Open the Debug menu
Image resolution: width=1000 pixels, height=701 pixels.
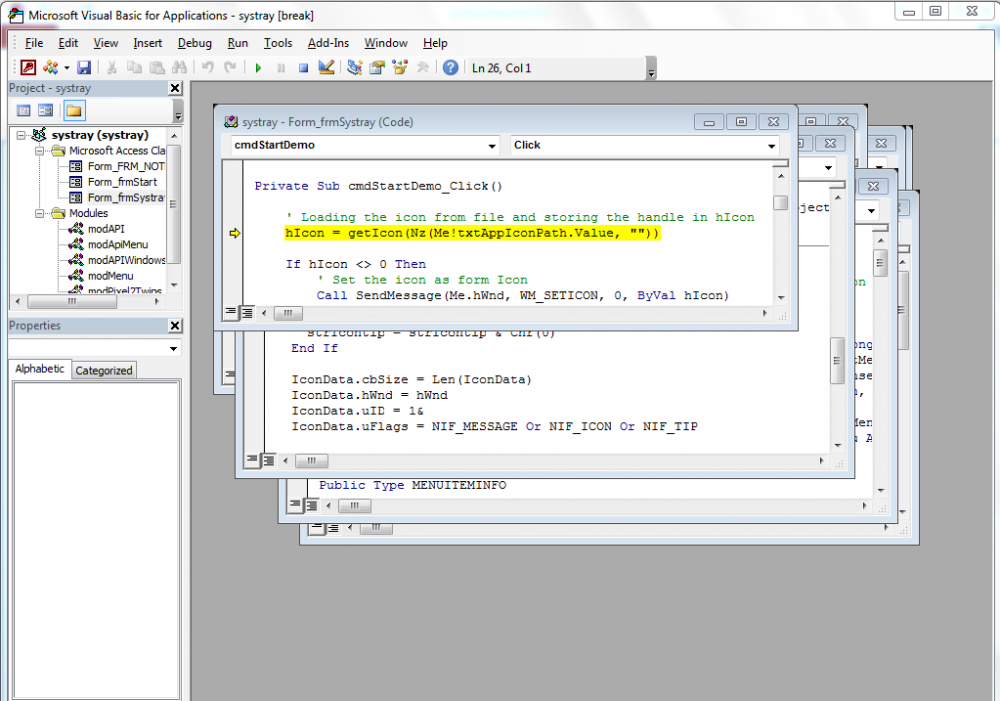pyautogui.click(x=195, y=43)
